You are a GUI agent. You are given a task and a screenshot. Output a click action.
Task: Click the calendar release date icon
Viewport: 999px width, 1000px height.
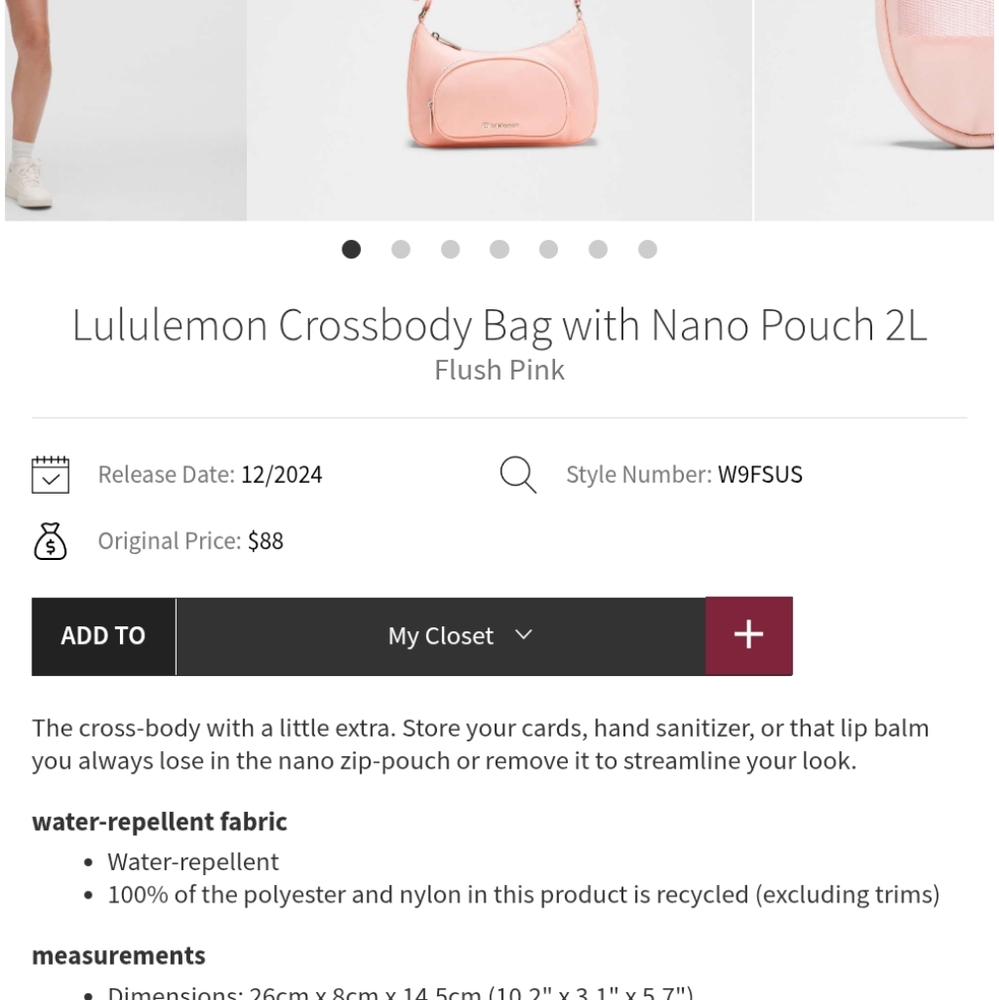coord(50,475)
